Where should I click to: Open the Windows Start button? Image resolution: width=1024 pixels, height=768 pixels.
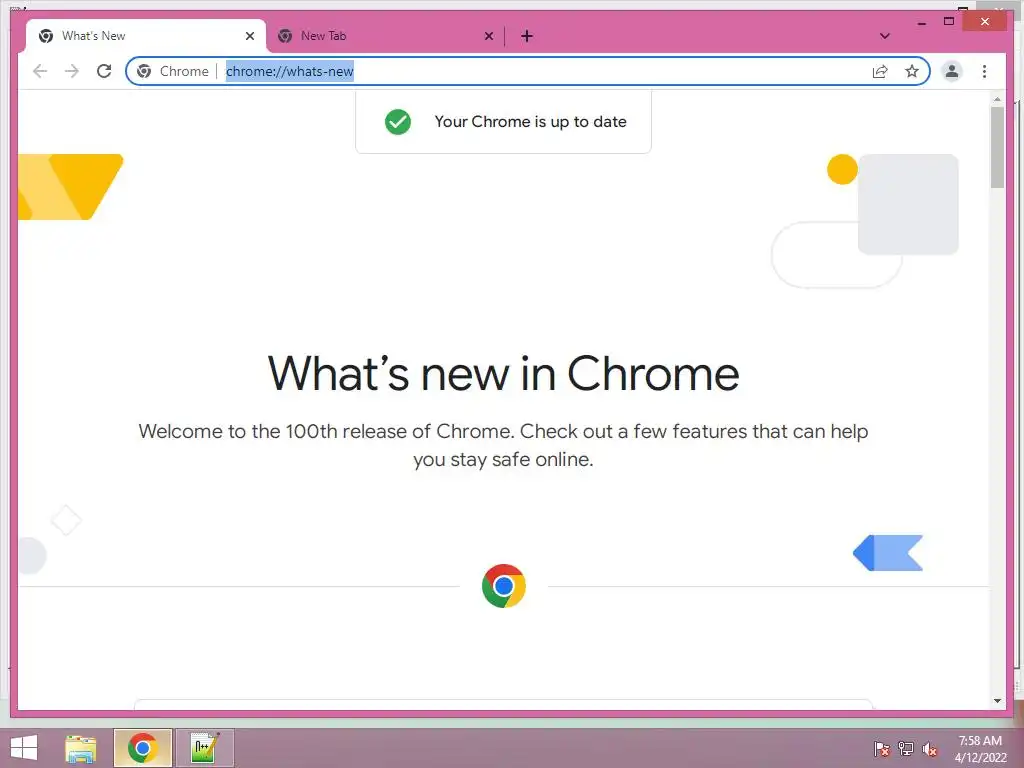click(24, 748)
